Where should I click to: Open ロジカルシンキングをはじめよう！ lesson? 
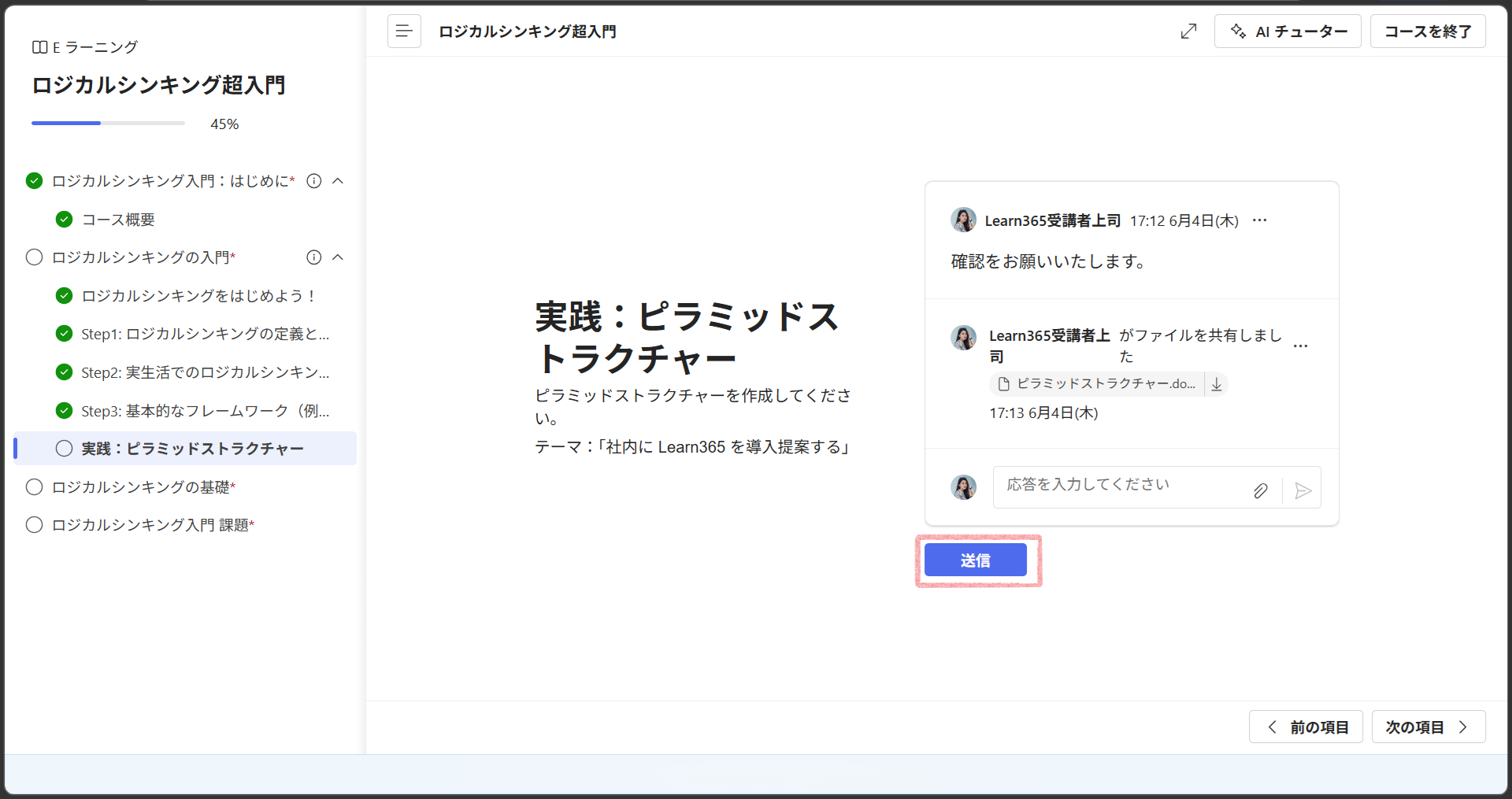click(199, 296)
